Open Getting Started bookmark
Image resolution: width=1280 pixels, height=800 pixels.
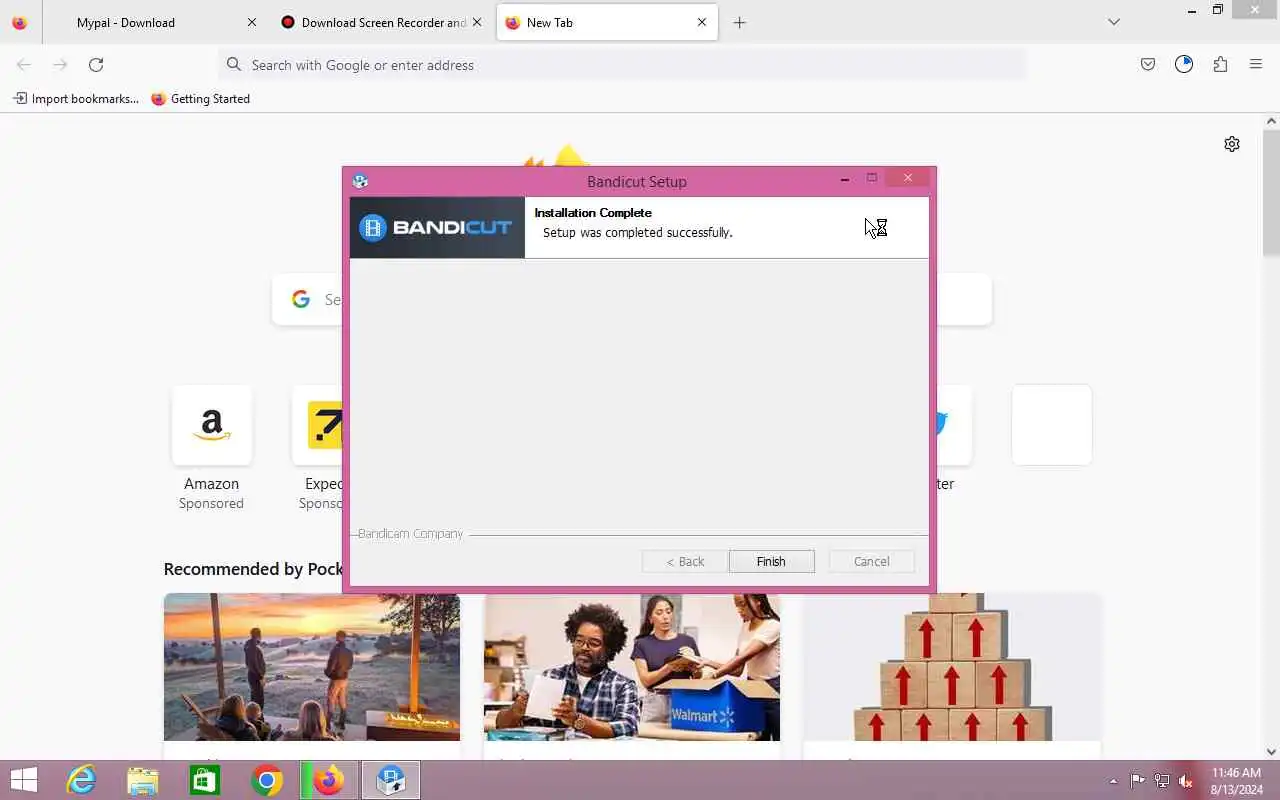coord(200,98)
